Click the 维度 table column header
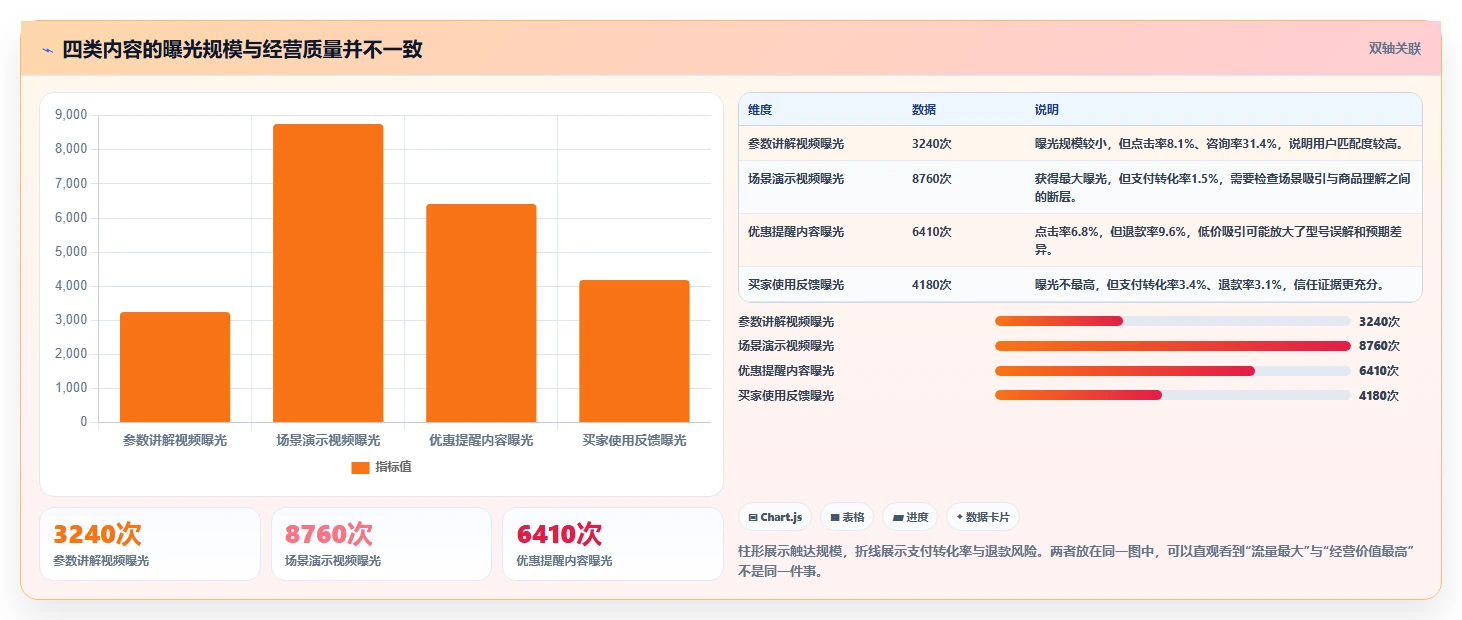Screen dimensions: 1462x620 coord(760,110)
